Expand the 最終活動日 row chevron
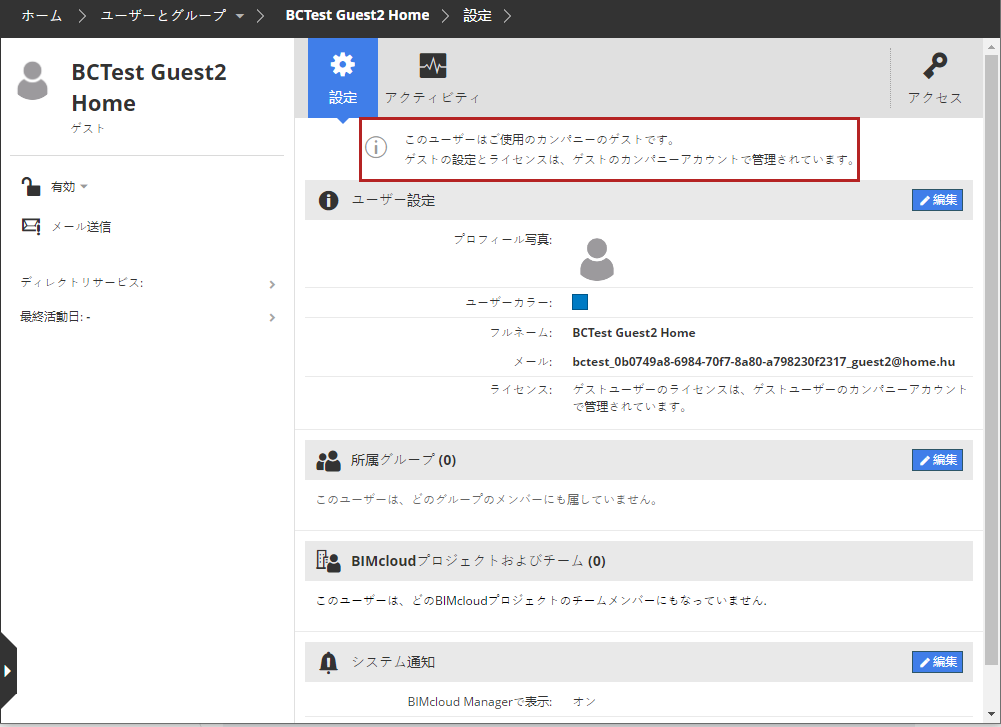Screen dimensions: 1001x727 (x=273, y=318)
